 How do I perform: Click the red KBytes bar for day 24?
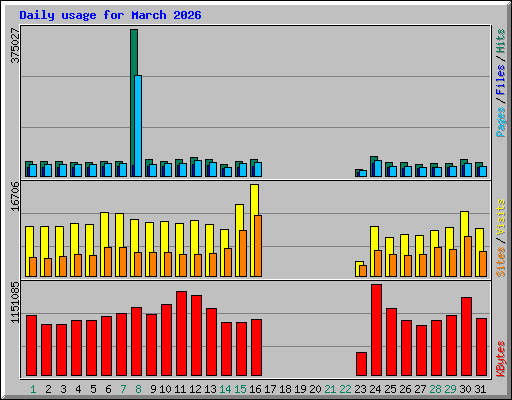376,330
